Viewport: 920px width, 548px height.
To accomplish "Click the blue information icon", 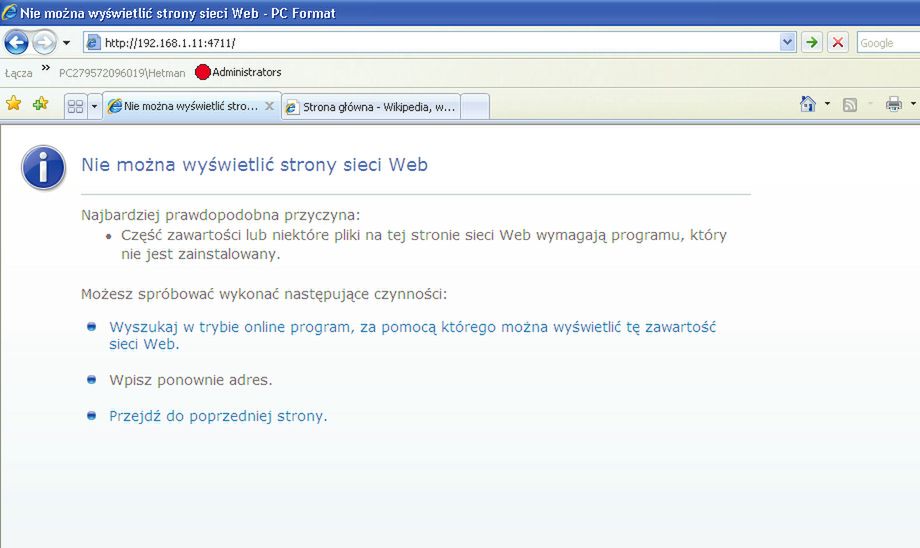I will [43, 168].
